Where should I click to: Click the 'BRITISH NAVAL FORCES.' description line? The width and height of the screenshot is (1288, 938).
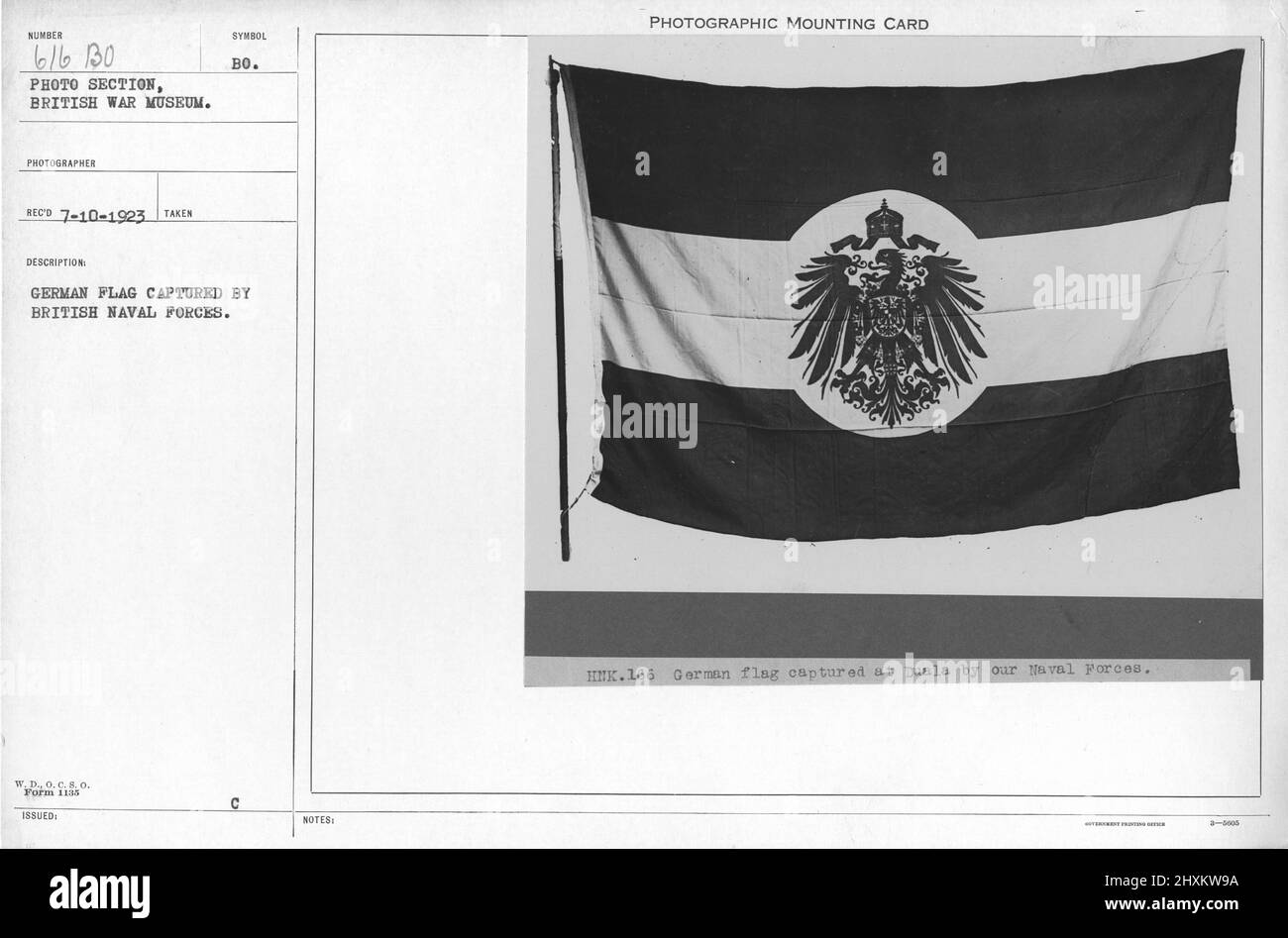[x=132, y=312]
